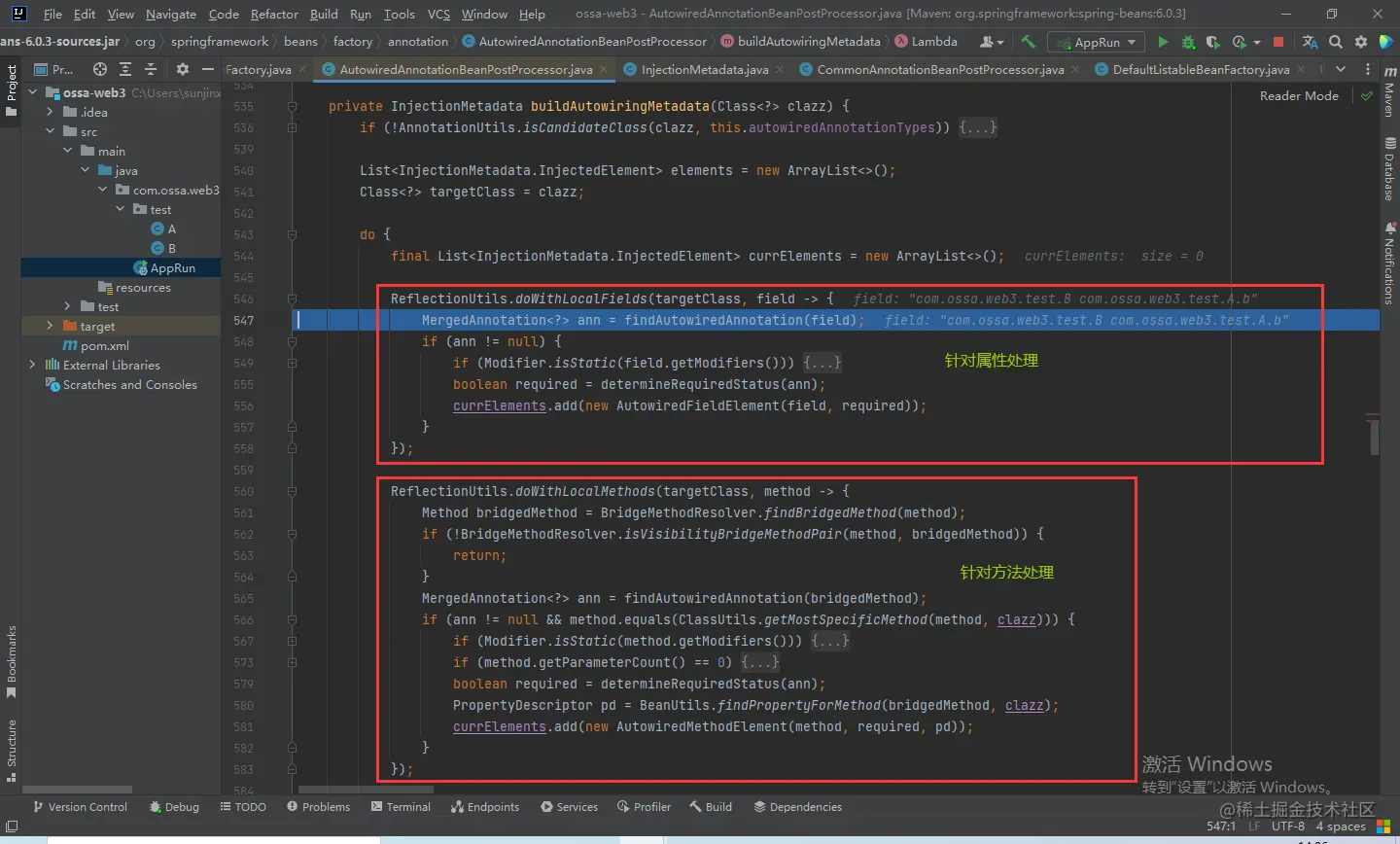Expand External Libraries node
The height and width of the screenshot is (844, 1400).
33,365
